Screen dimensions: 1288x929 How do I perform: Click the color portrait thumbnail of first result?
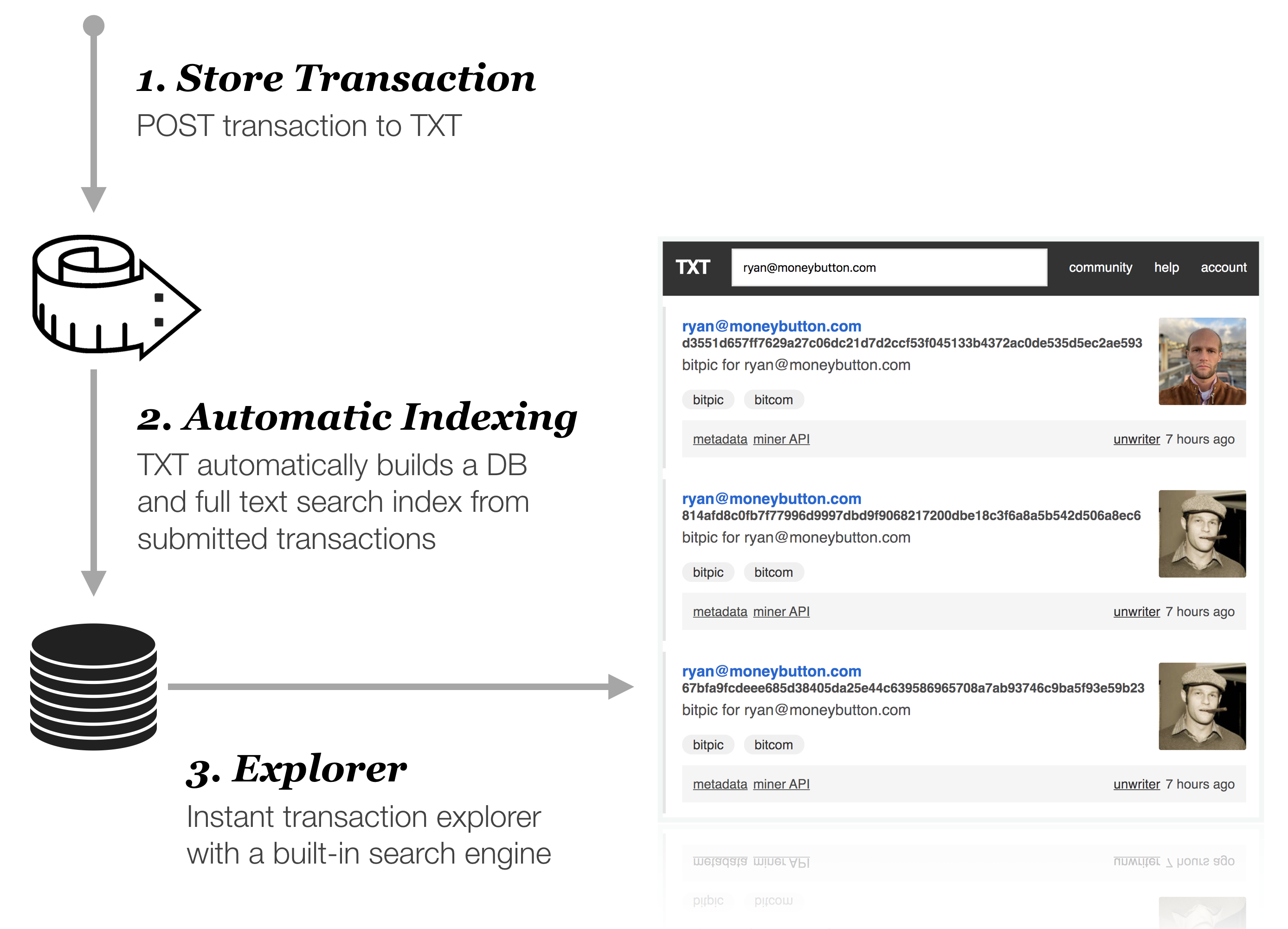1202,361
